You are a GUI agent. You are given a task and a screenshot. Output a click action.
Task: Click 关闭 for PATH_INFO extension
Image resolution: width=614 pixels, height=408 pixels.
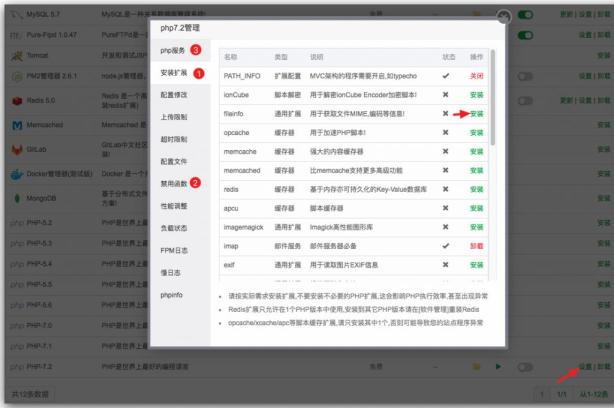477,76
